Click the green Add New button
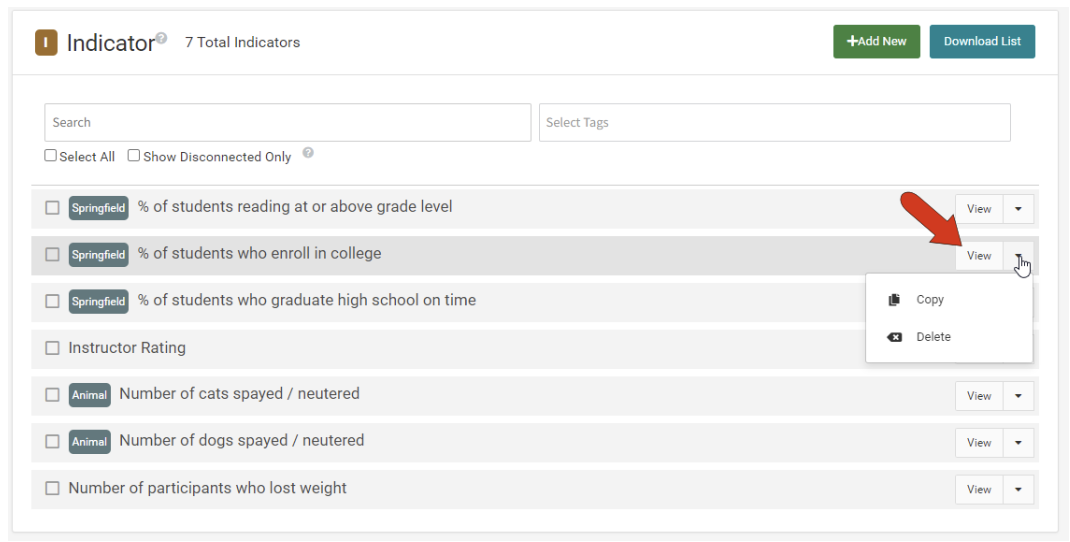This screenshot has width=1070, height=542. [876, 42]
